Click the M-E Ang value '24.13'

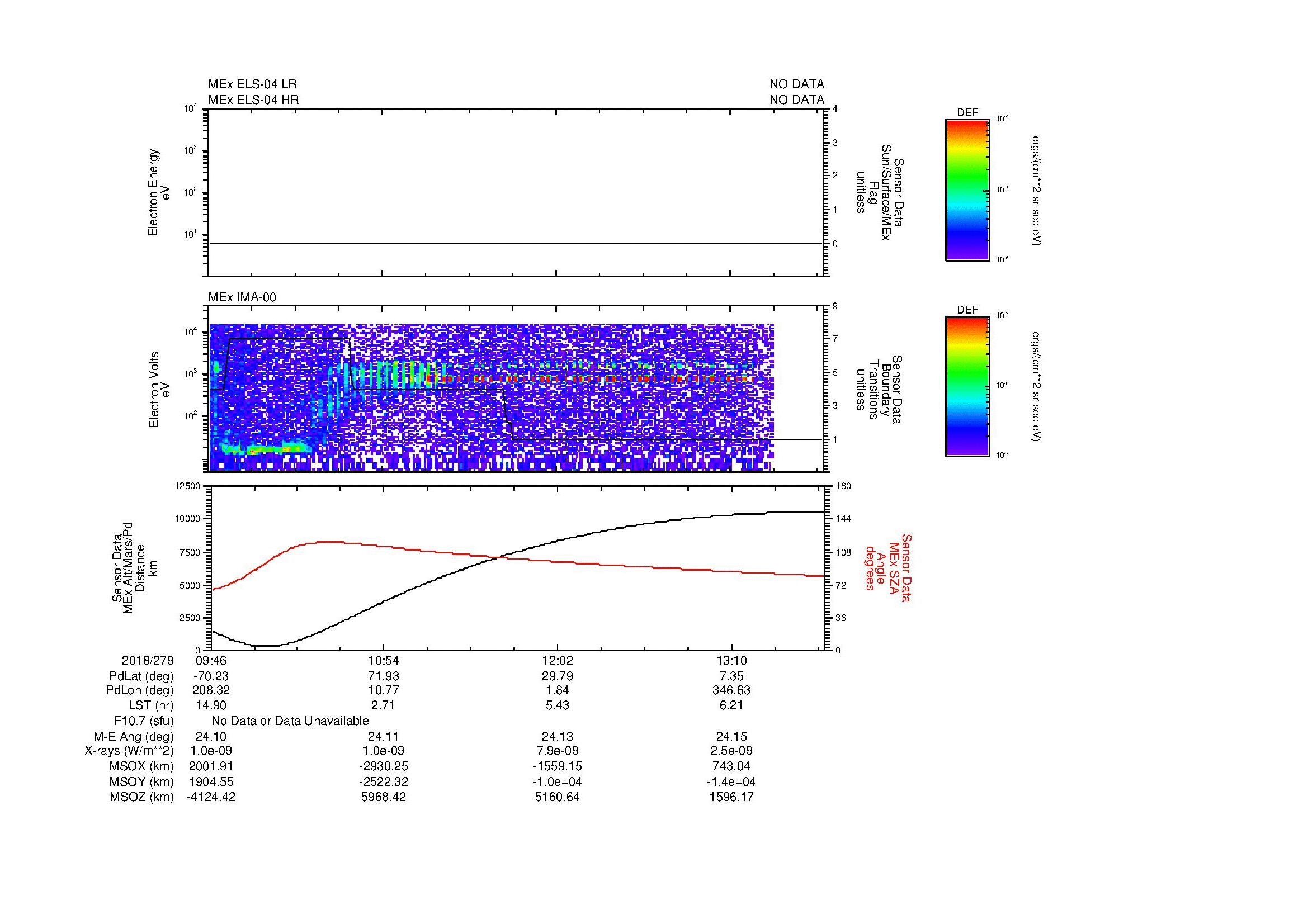click(x=556, y=737)
